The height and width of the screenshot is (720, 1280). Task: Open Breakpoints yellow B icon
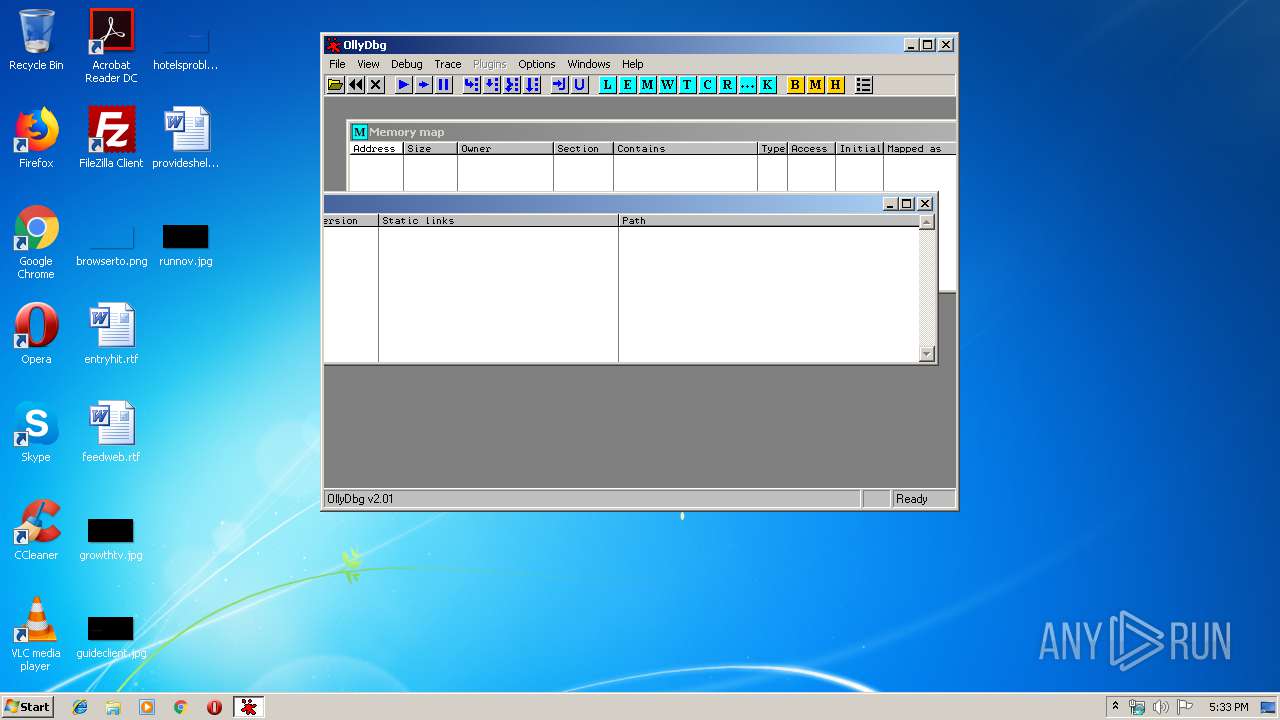tap(795, 85)
